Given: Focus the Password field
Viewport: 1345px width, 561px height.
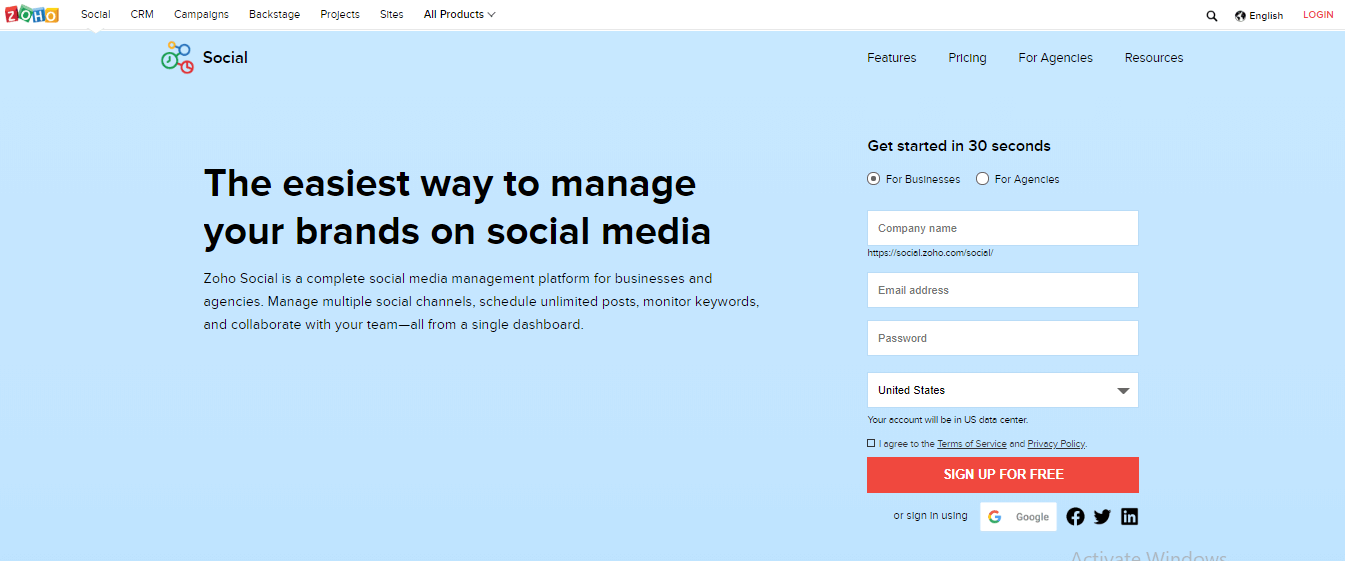Looking at the screenshot, I should coord(1003,338).
